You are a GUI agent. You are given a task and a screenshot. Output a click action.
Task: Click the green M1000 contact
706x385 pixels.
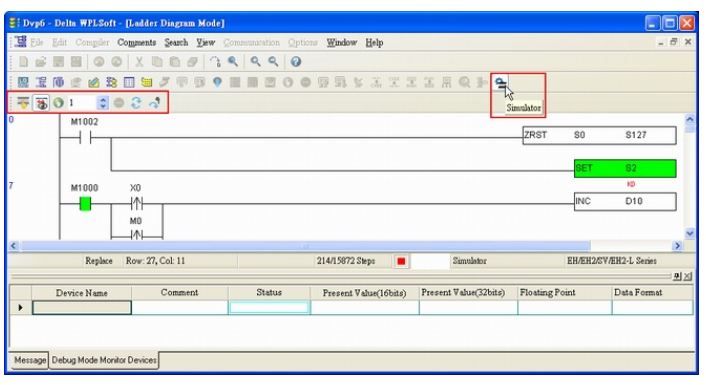[x=85, y=204]
